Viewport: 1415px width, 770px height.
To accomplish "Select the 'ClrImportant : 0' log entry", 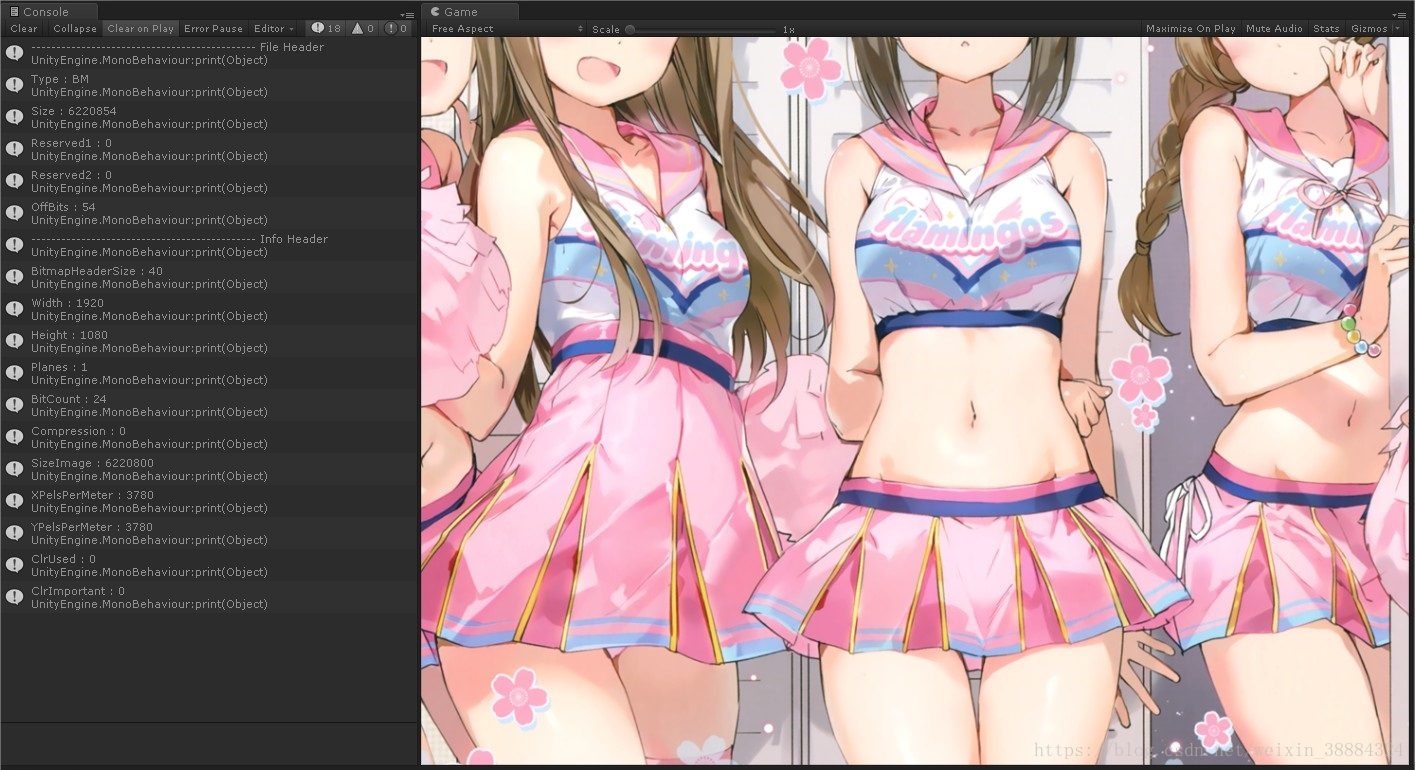I will click(208, 597).
